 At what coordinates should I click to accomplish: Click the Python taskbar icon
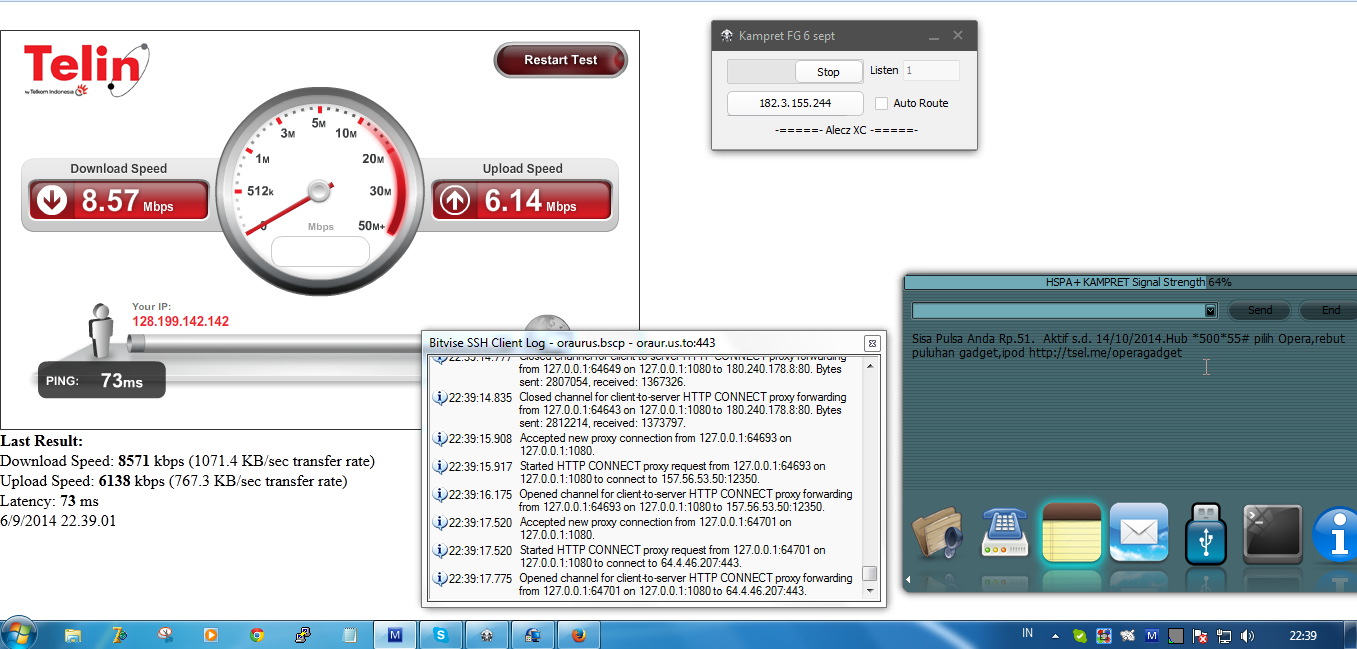[x=303, y=634]
